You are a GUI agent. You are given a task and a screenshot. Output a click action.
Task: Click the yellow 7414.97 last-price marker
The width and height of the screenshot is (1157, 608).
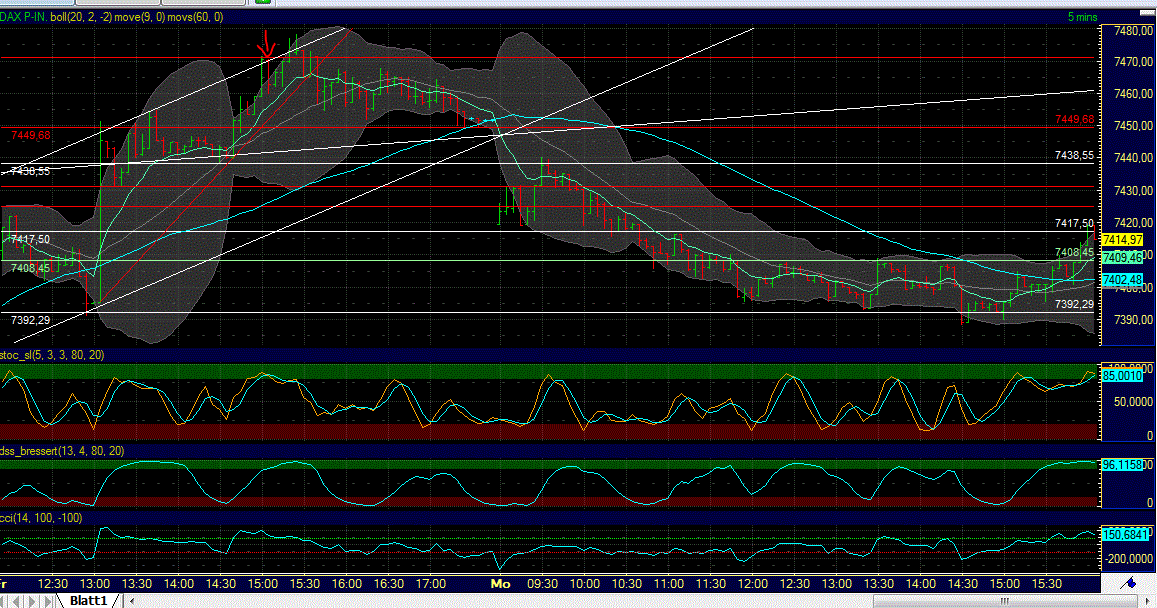[1122, 240]
